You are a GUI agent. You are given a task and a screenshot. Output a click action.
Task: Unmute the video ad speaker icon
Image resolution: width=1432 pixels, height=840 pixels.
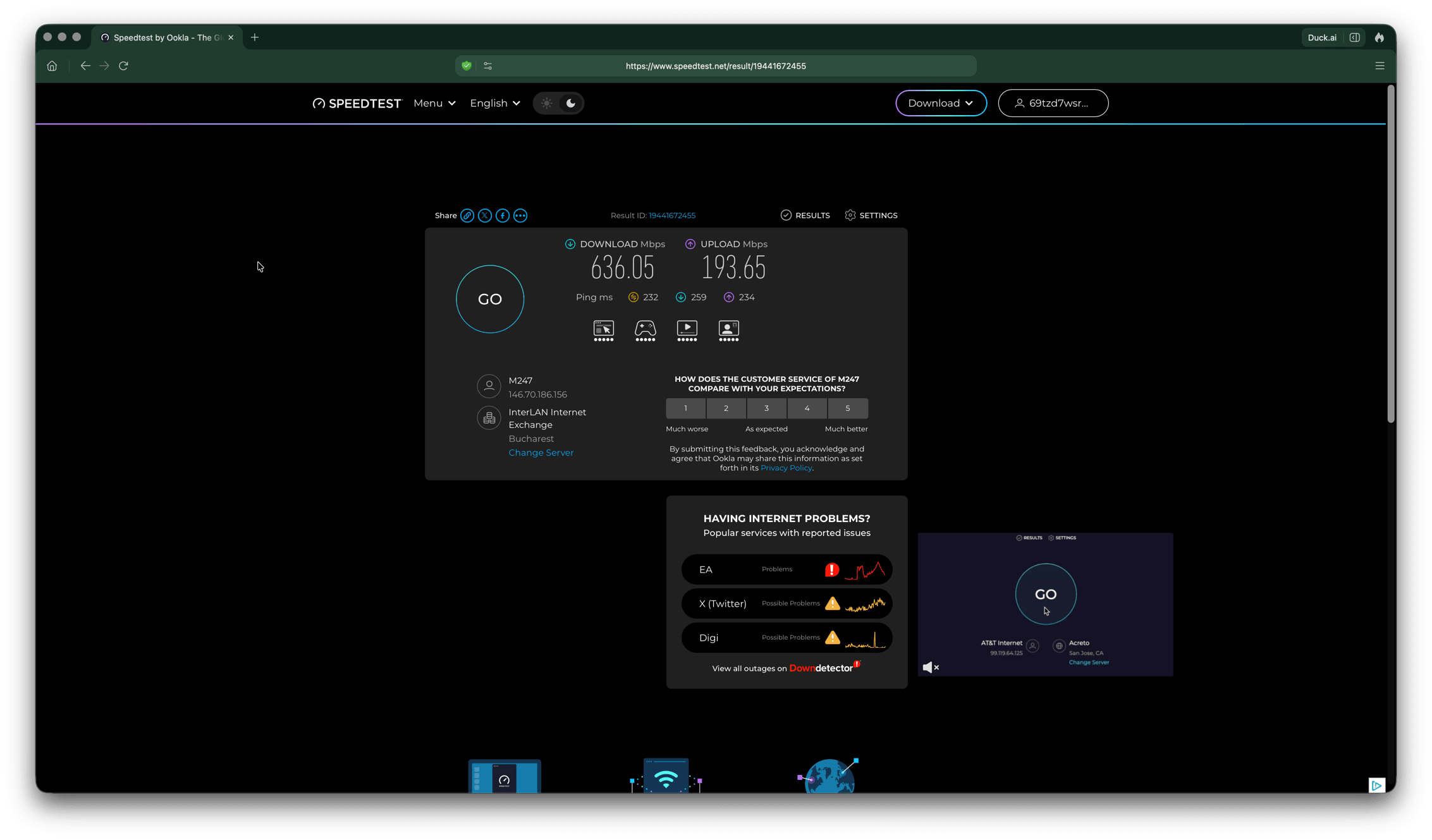931,667
